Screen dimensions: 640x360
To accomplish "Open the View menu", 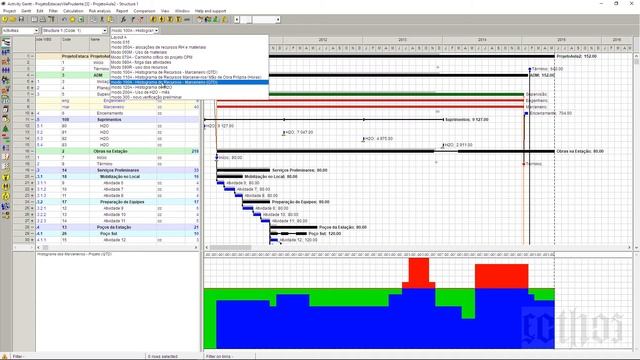I will click(165, 11).
